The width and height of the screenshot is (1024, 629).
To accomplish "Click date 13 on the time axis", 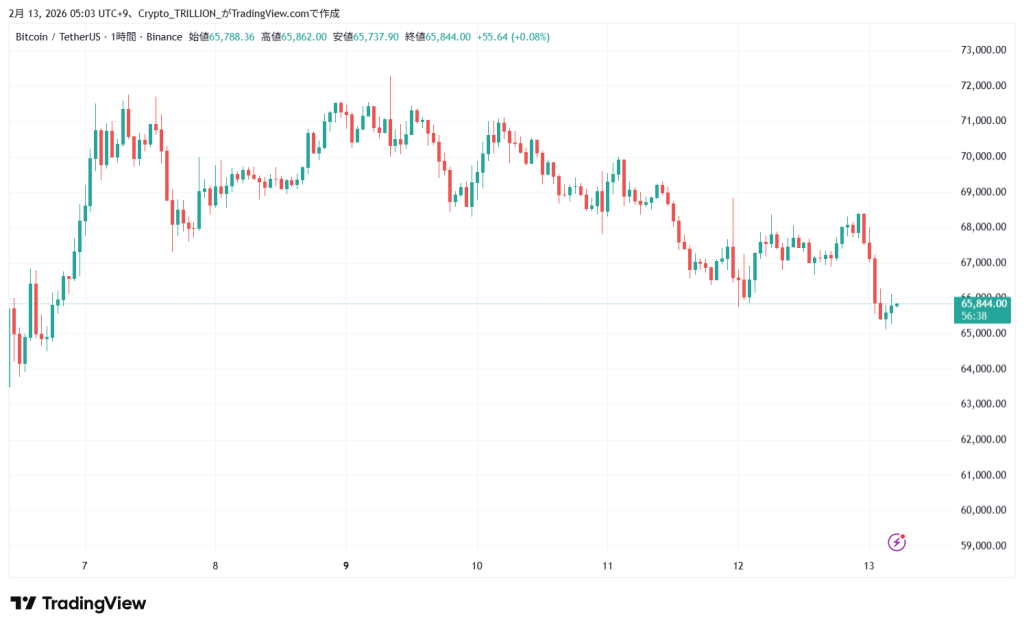I will (869, 566).
